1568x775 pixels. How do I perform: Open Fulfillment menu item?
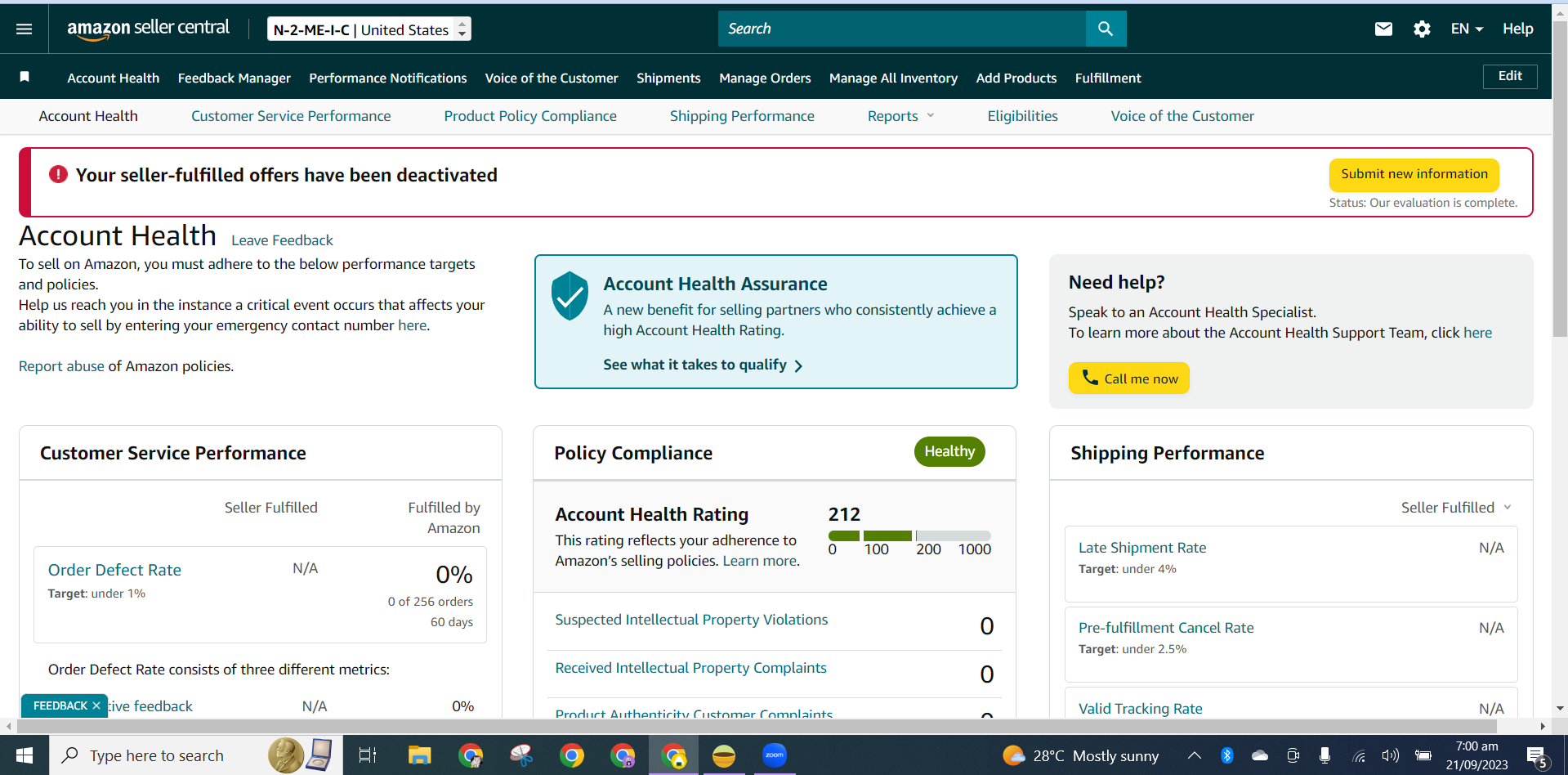(1108, 78)
